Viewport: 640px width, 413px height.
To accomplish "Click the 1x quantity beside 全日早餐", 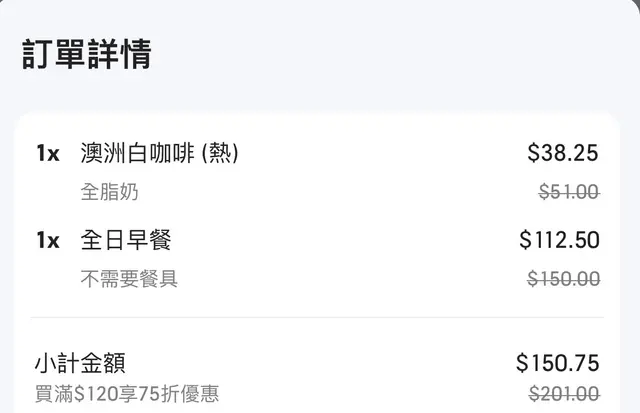I will [48, 240].
